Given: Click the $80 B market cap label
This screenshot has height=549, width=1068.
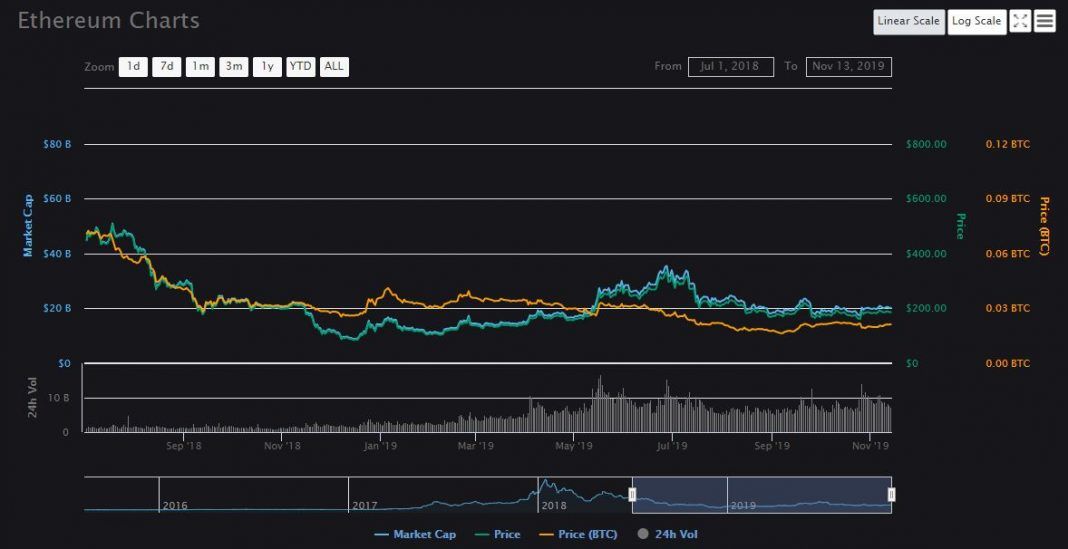Looking at the screenshot, I should 57,144.
